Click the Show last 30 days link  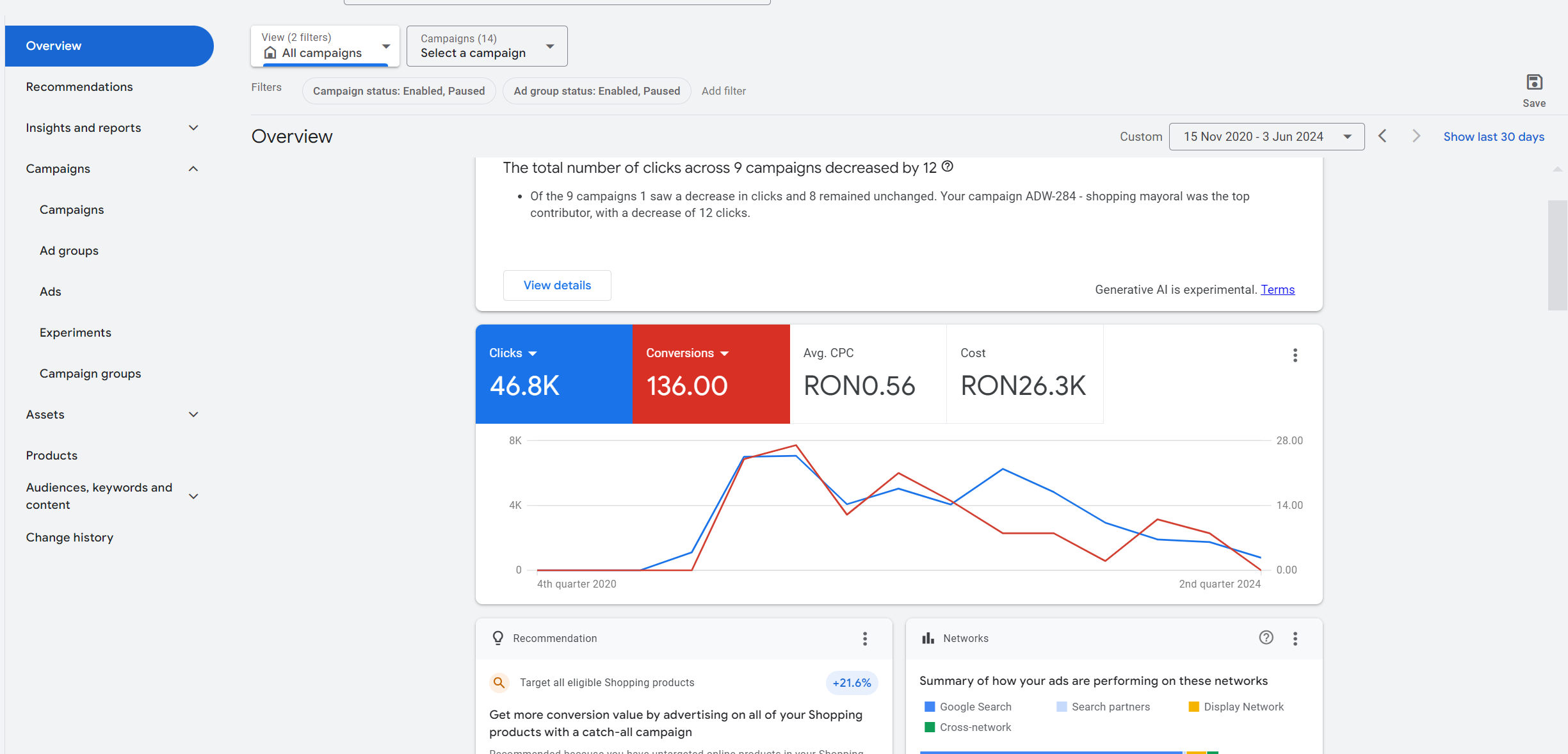(x=1493, y=137)
